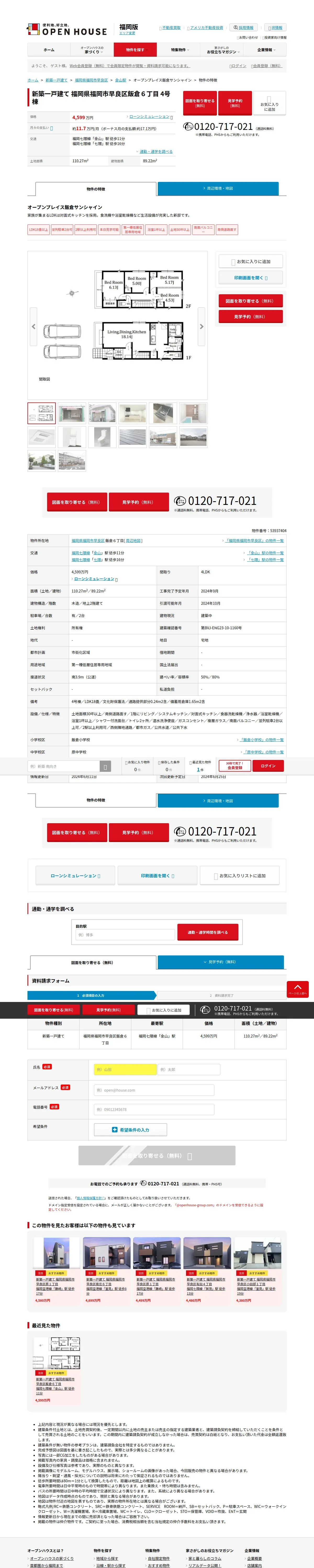Click 印刷画面を開く button beside floor plan
The height and width of the screenshot is (1568, 314).
coord(251,278)
